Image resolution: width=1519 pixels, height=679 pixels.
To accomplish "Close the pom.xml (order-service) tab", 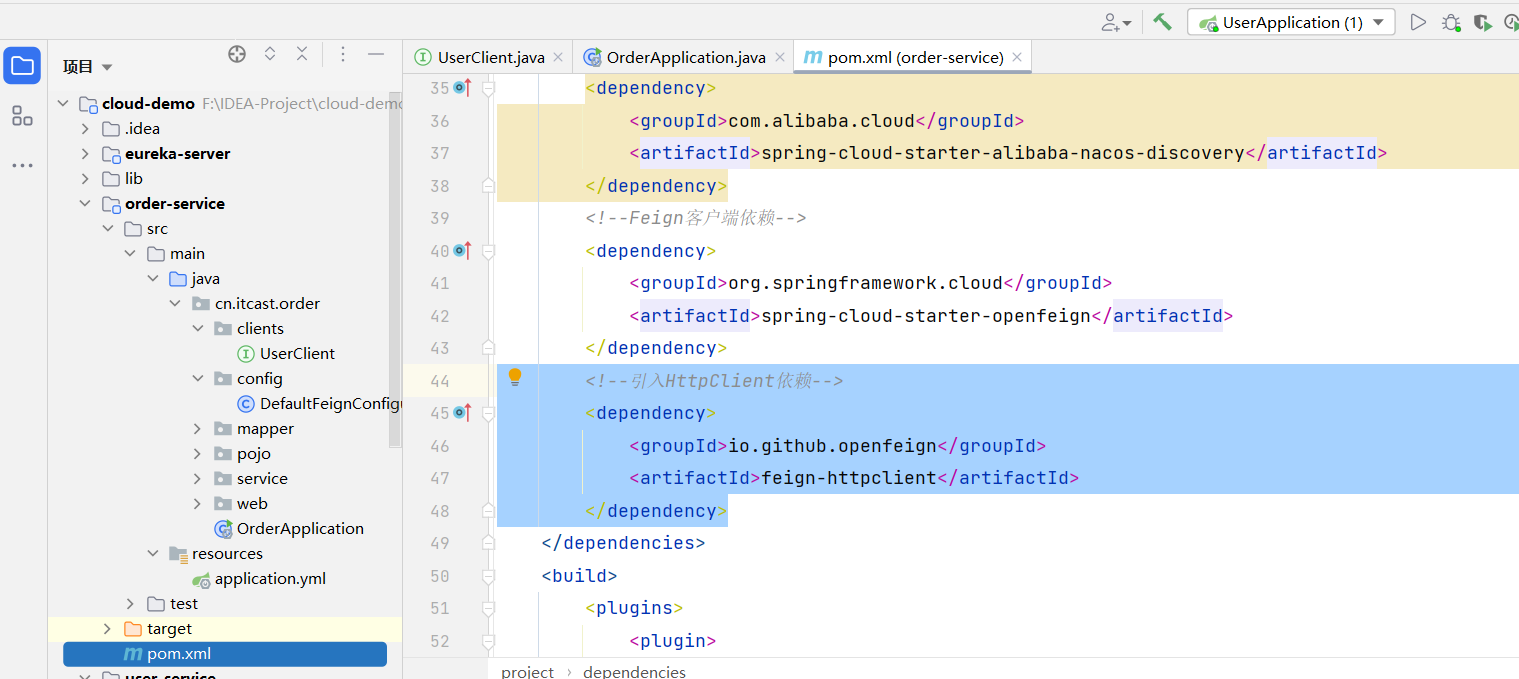I will 1017,58.
